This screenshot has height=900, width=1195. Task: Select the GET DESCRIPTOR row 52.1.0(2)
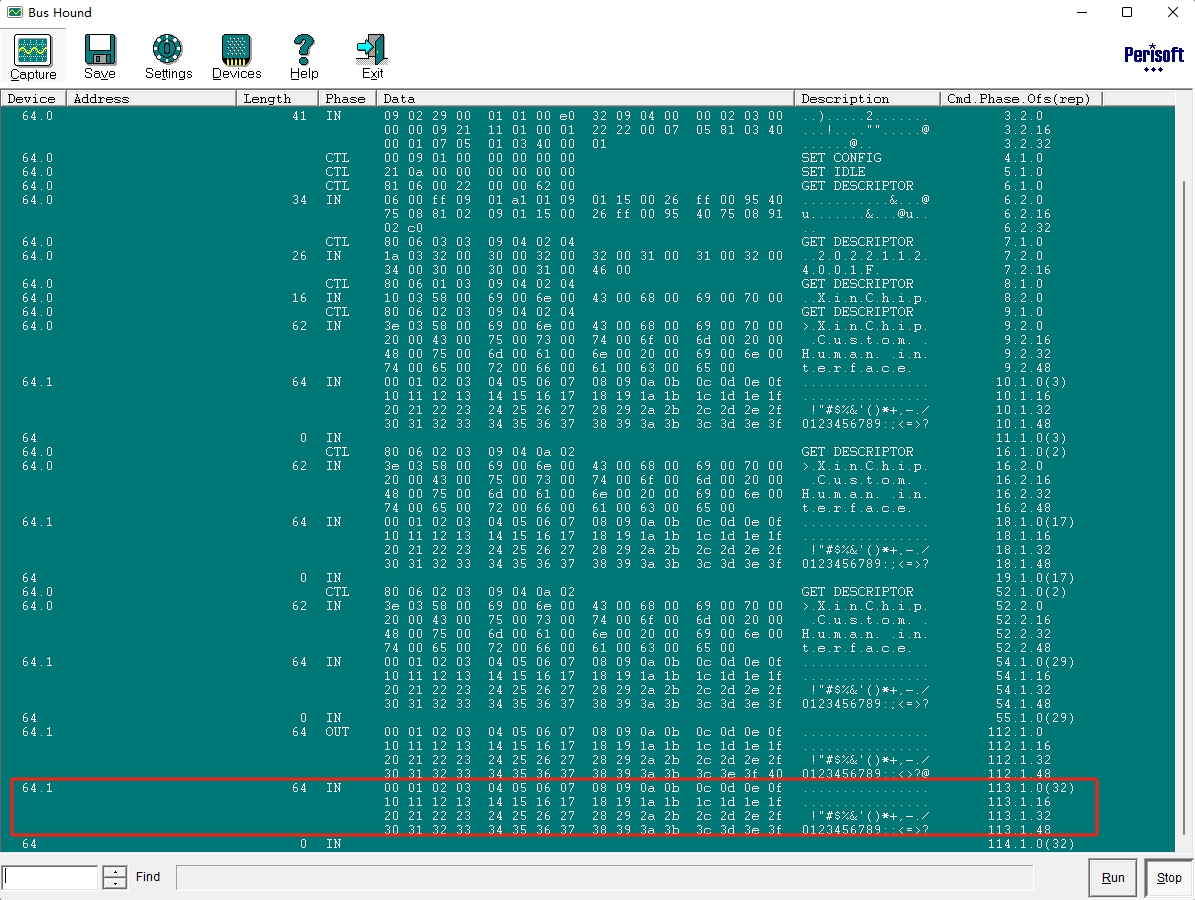coord(587,592)
